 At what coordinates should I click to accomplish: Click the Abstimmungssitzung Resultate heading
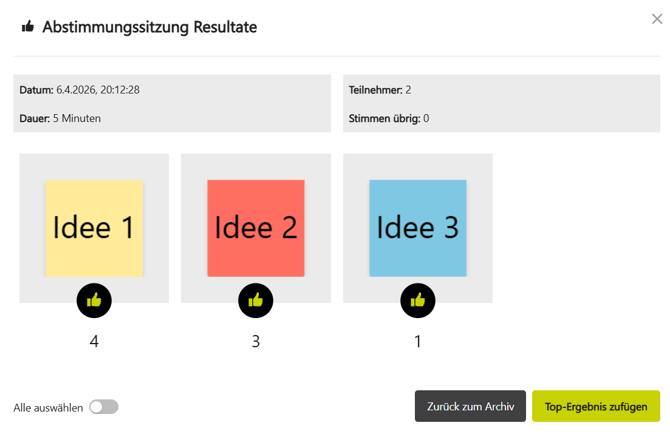149,27
